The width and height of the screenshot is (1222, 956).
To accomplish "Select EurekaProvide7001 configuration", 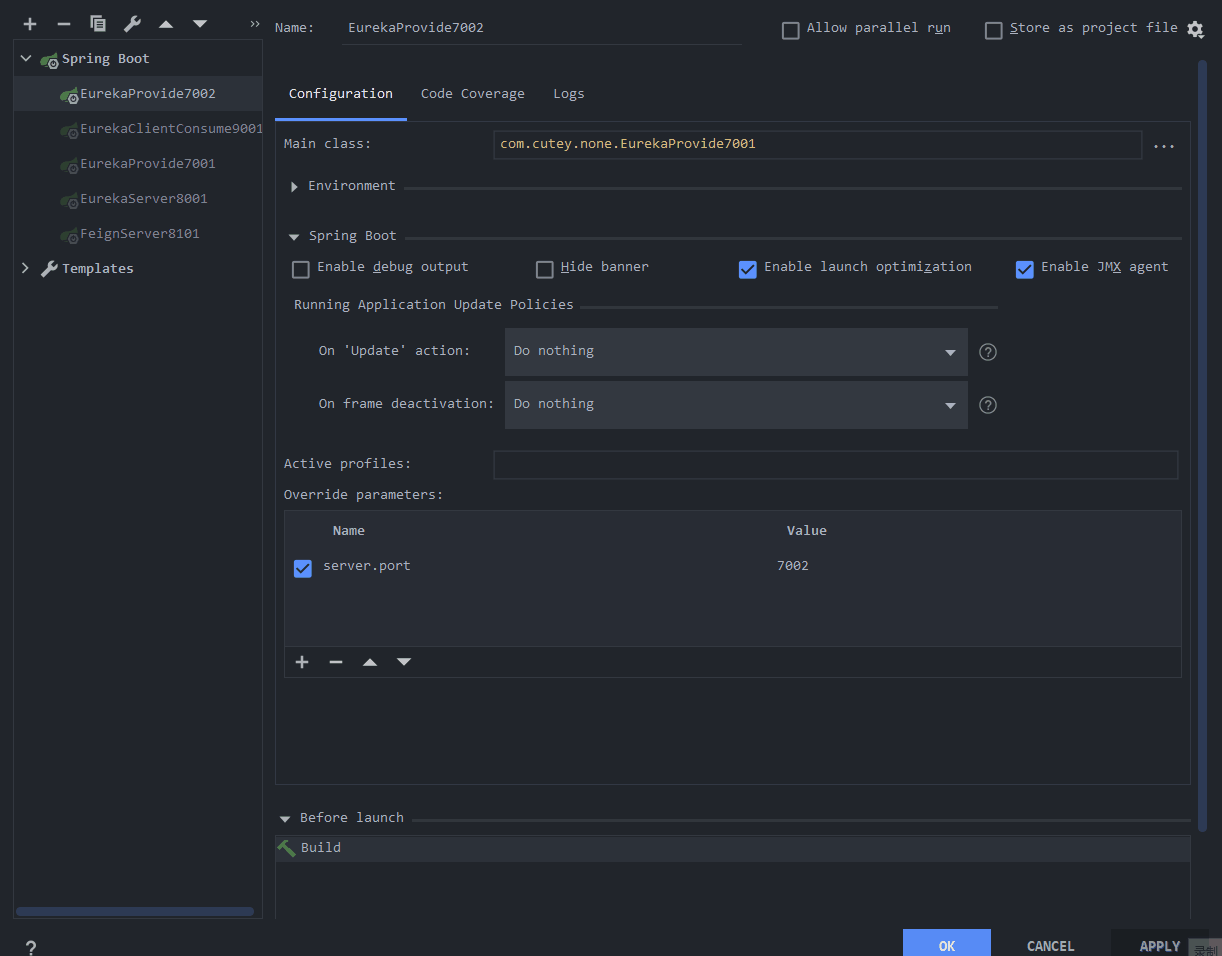I will click(x=138, y=164).
